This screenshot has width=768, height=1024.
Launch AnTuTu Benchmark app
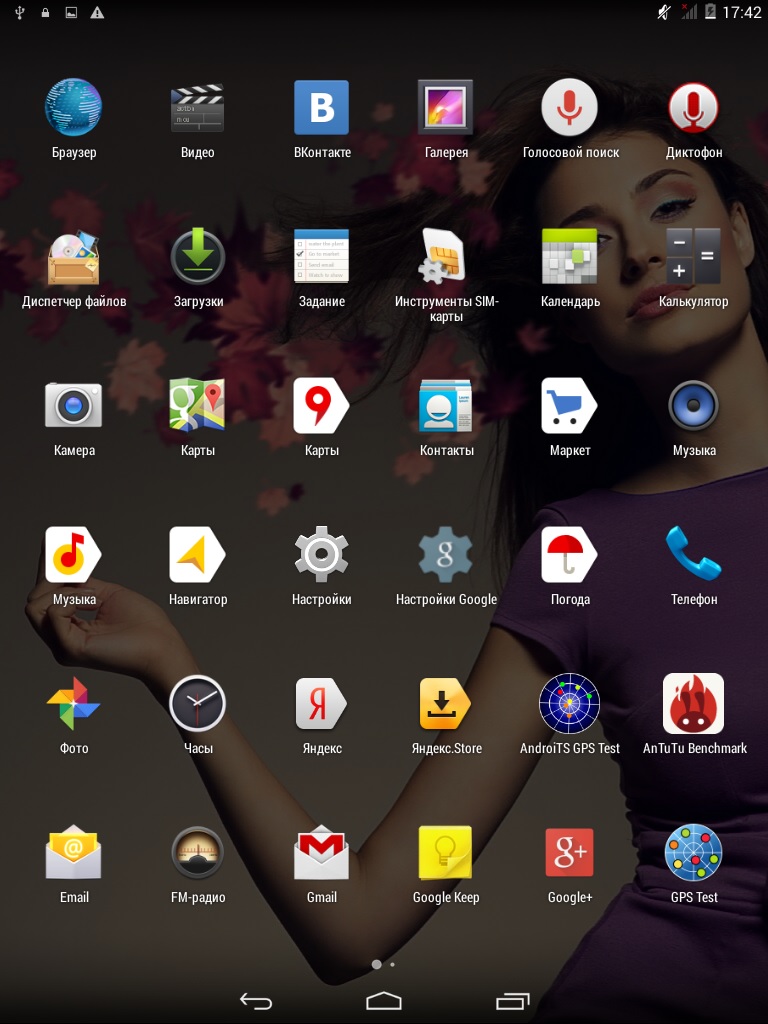[694, 703]
